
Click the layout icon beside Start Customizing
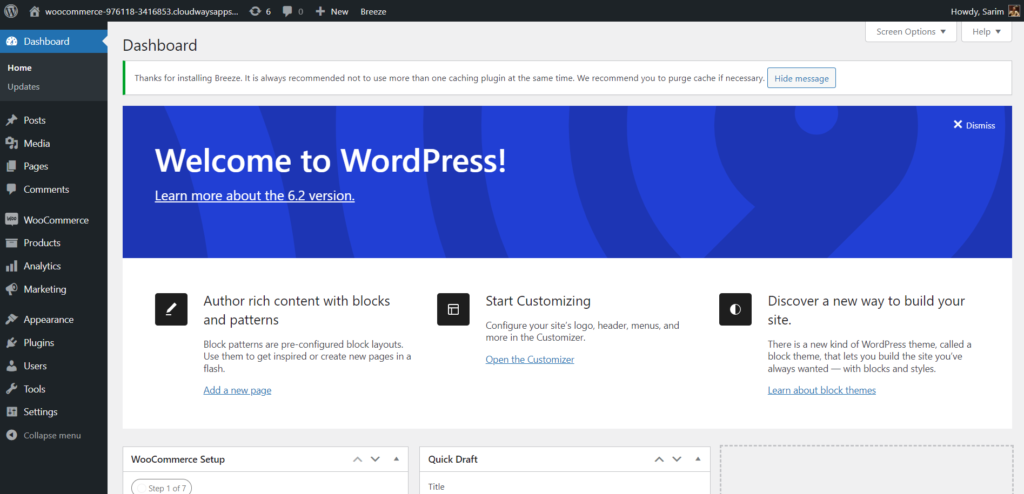(453, 309)
